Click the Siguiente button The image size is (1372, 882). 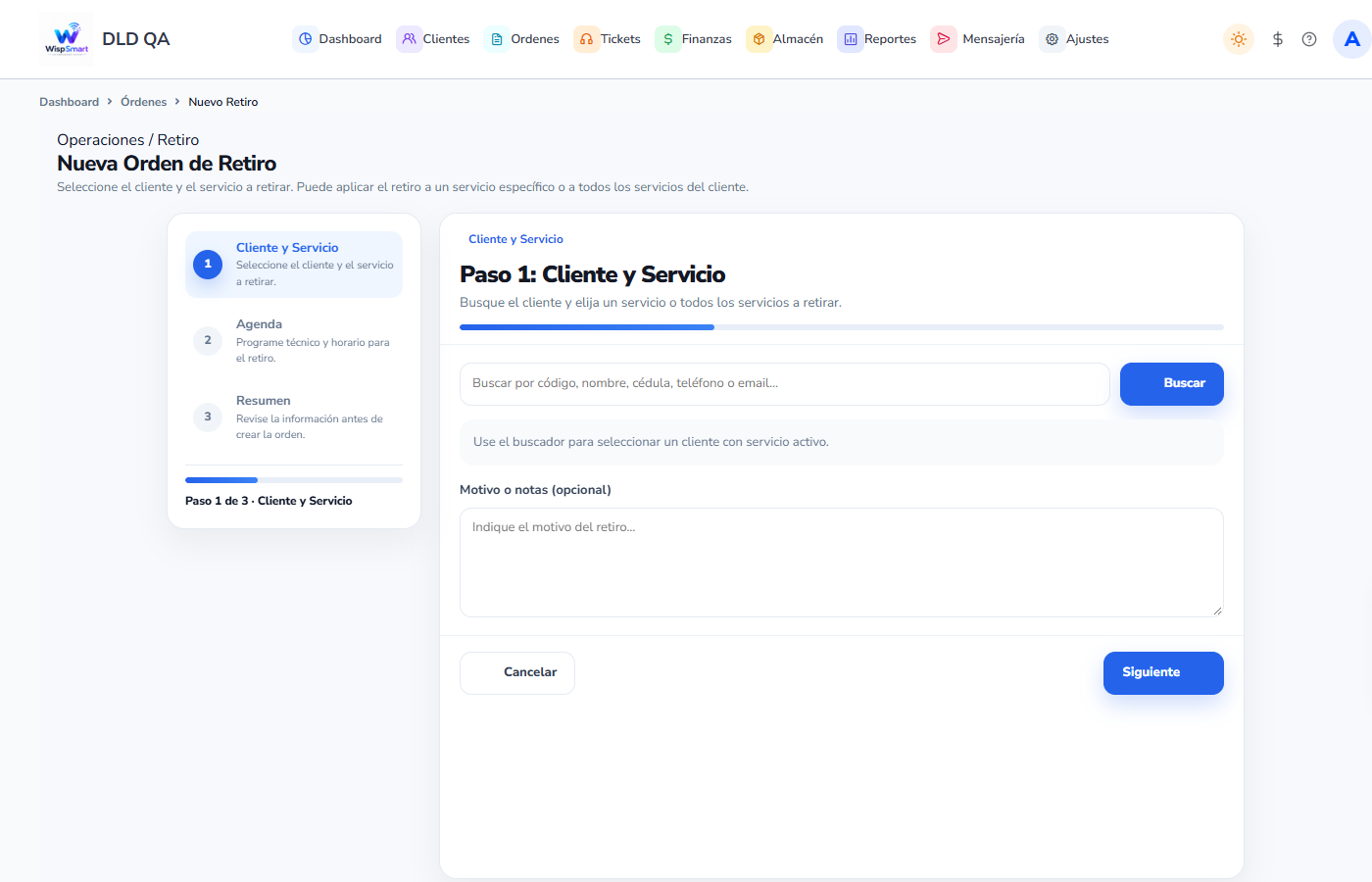coord(1163,673)
